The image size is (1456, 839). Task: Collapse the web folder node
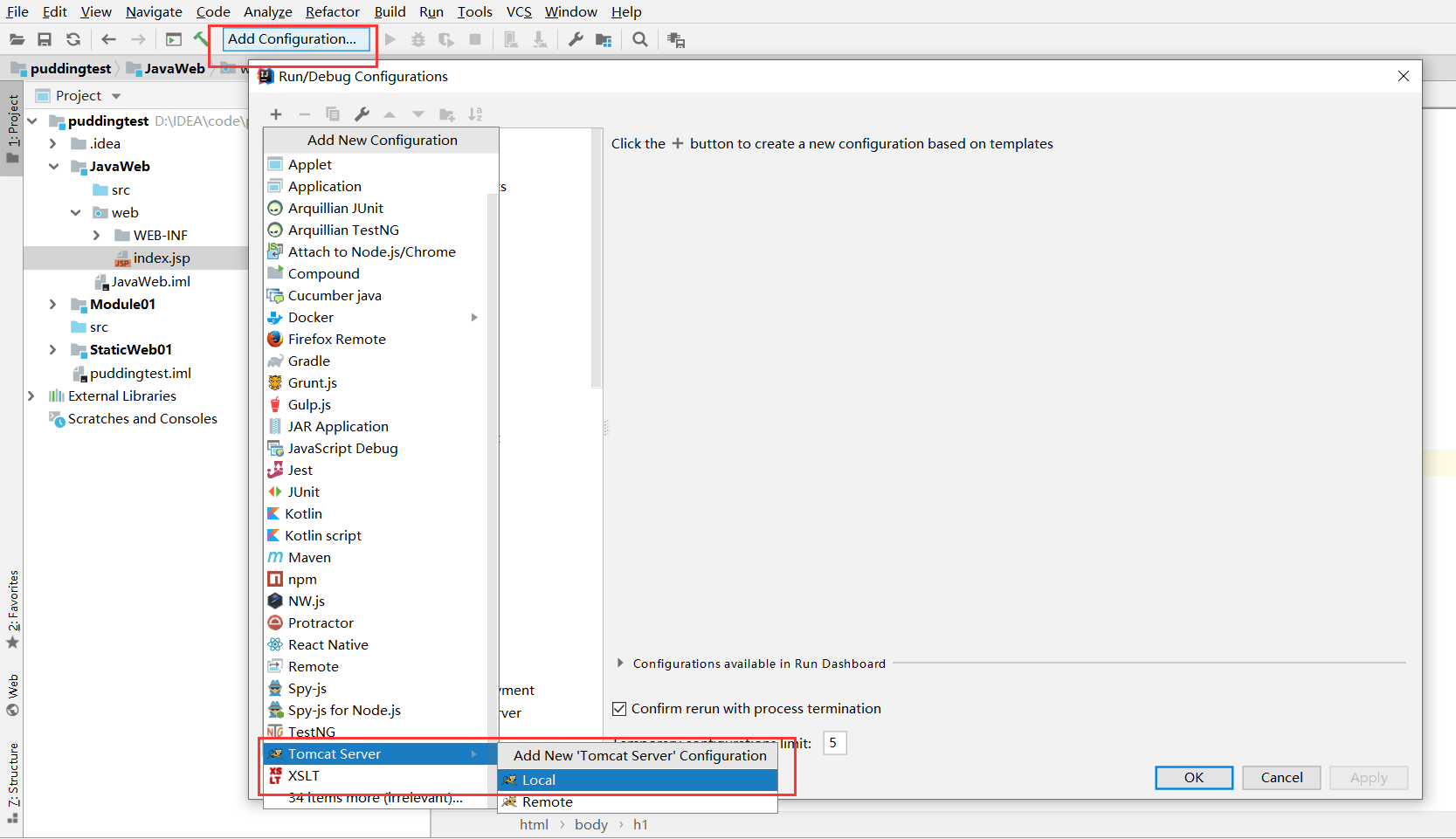[75, 213]
